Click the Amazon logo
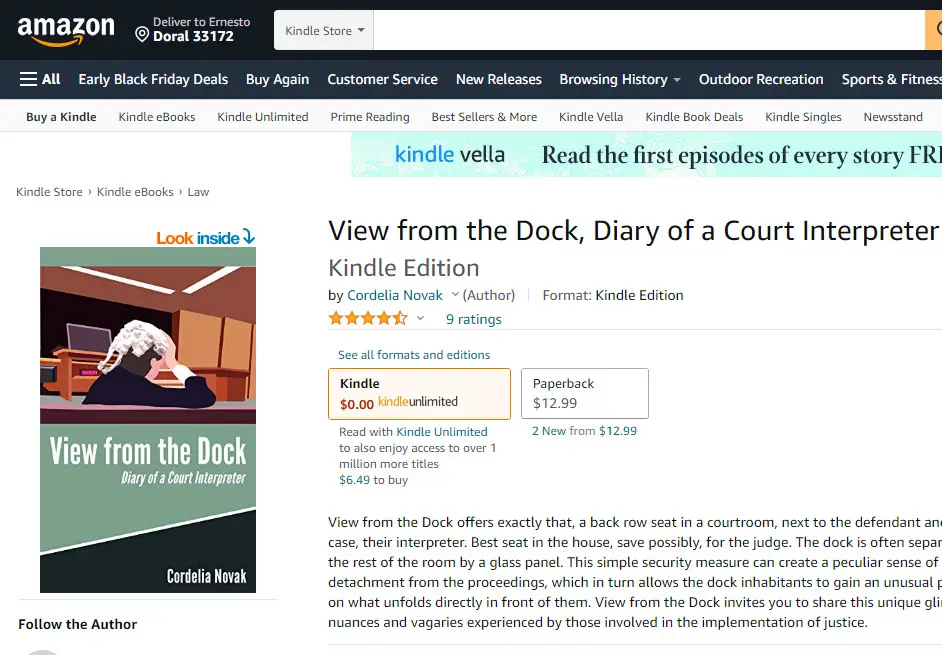The image size is (942, 655). (x=66, y=30)
